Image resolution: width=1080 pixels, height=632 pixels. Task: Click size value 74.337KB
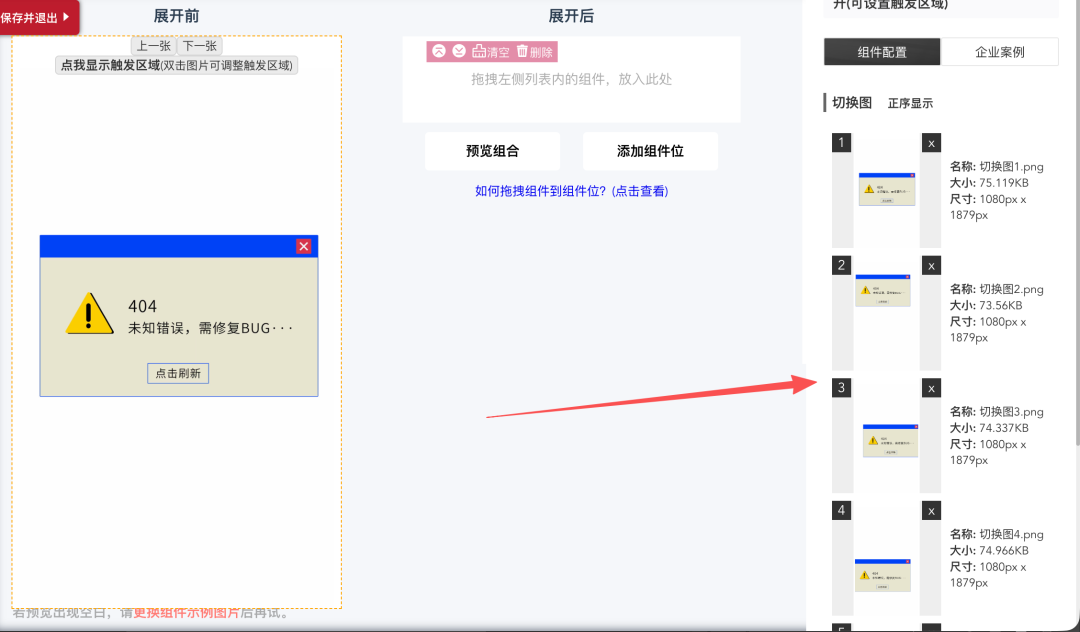1004,428
